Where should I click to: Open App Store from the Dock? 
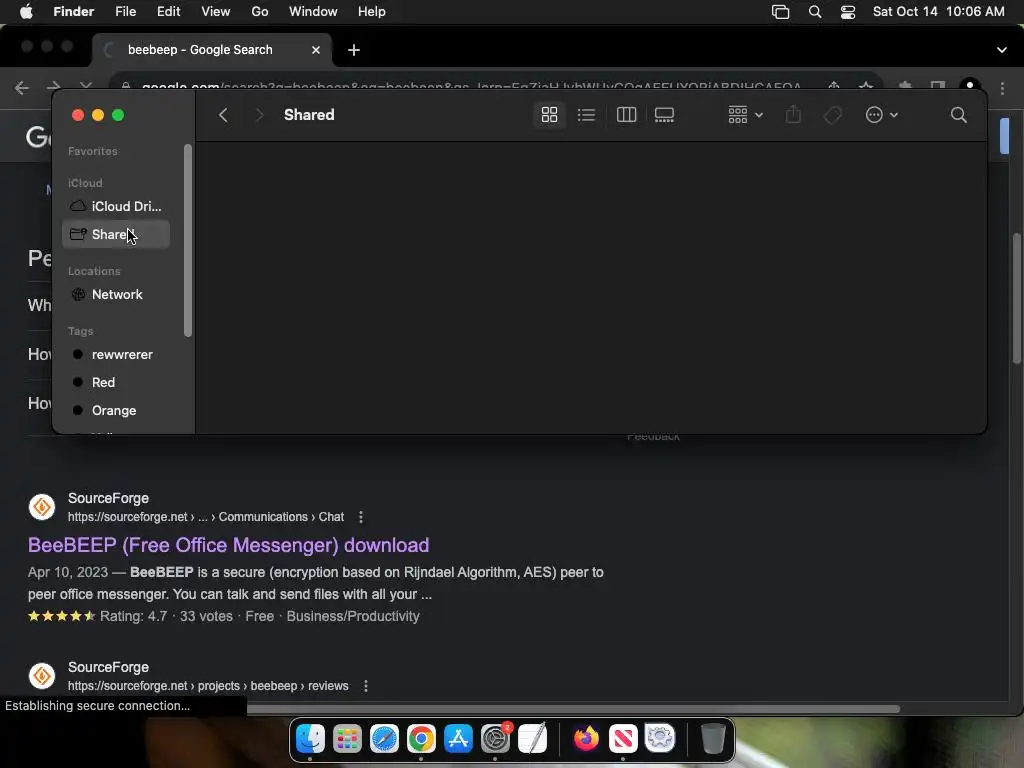(458, 739)
